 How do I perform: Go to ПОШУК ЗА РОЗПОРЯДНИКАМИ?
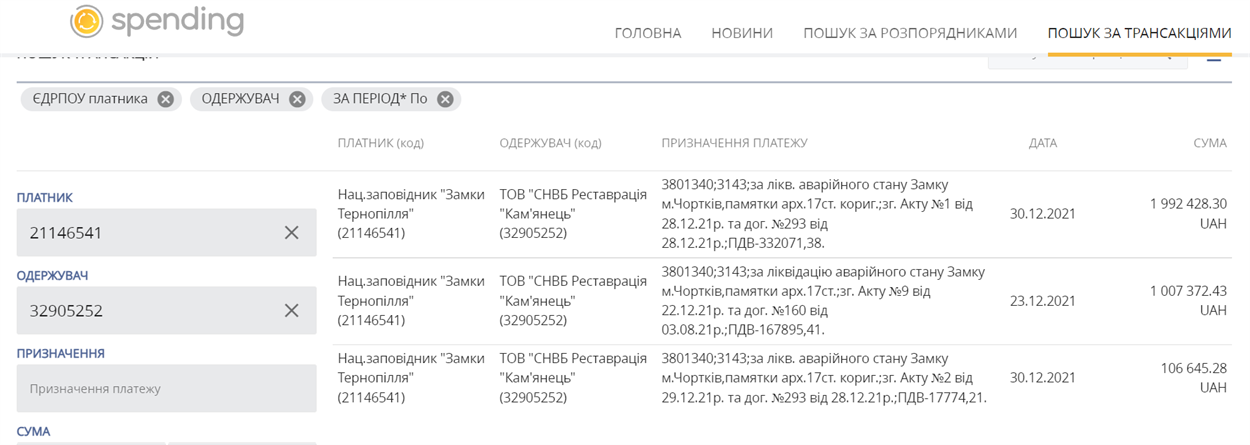[910, 33]
